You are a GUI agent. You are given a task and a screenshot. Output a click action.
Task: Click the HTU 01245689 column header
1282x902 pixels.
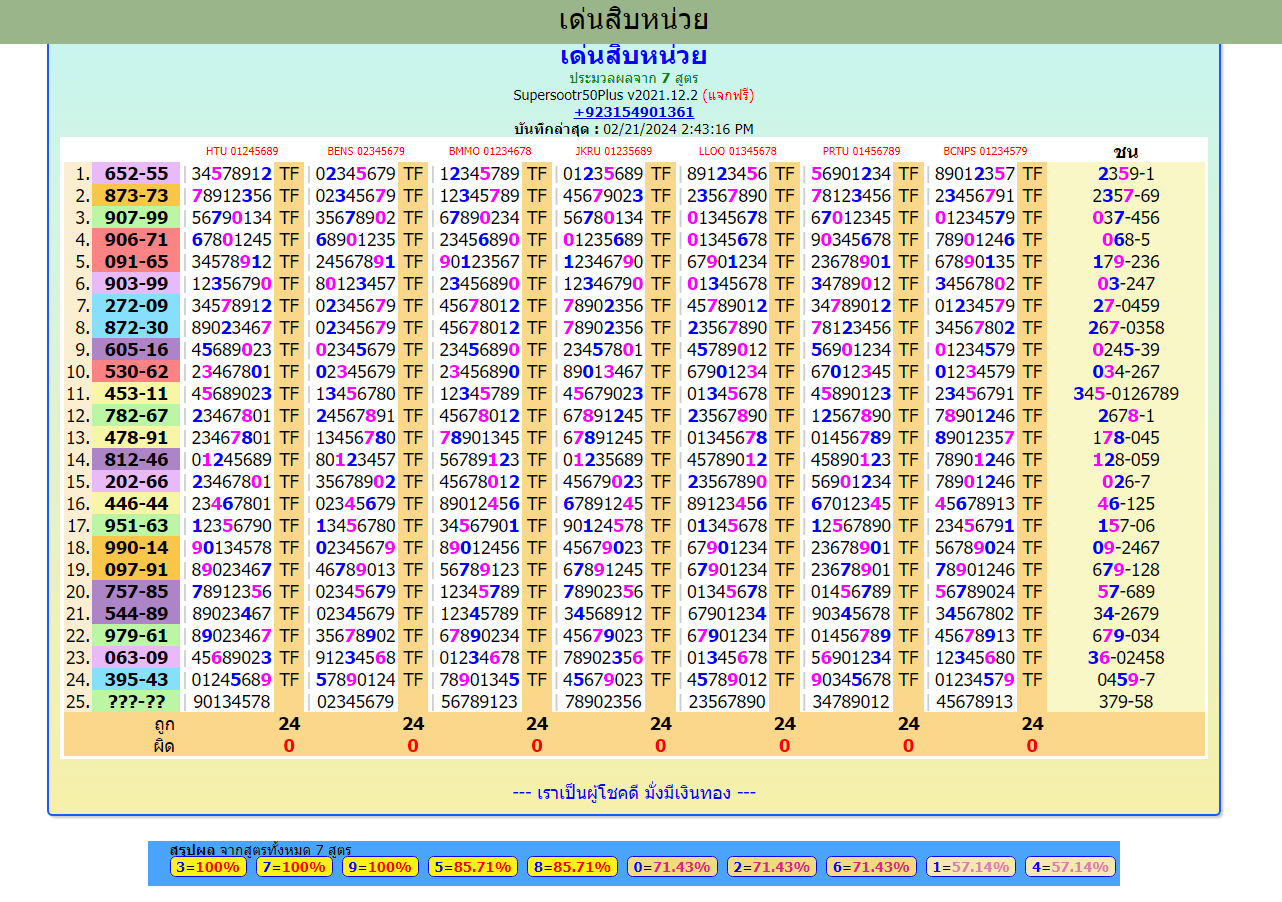click(x=242, y=151)
